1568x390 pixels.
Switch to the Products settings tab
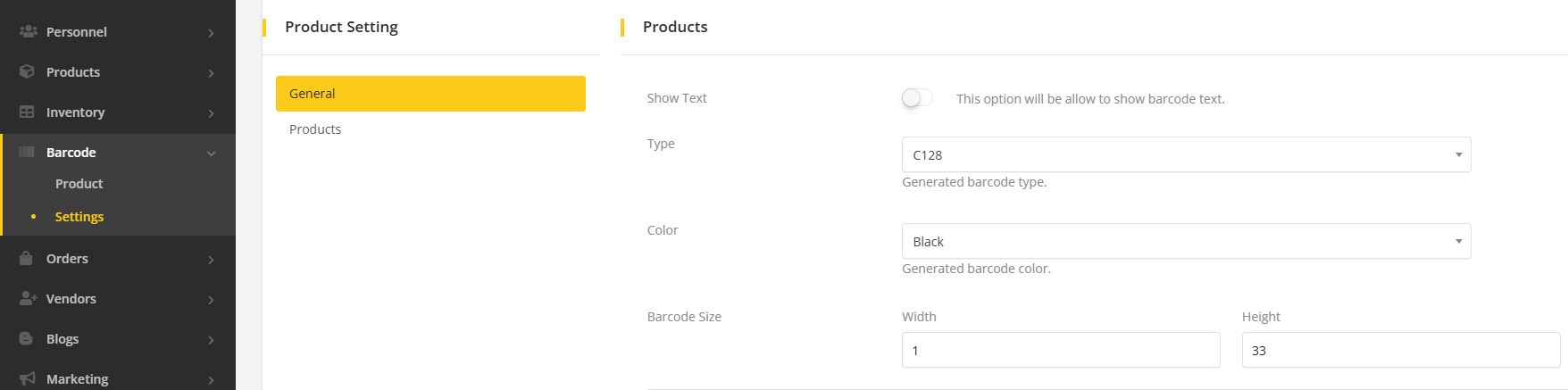tap(315, 129)
